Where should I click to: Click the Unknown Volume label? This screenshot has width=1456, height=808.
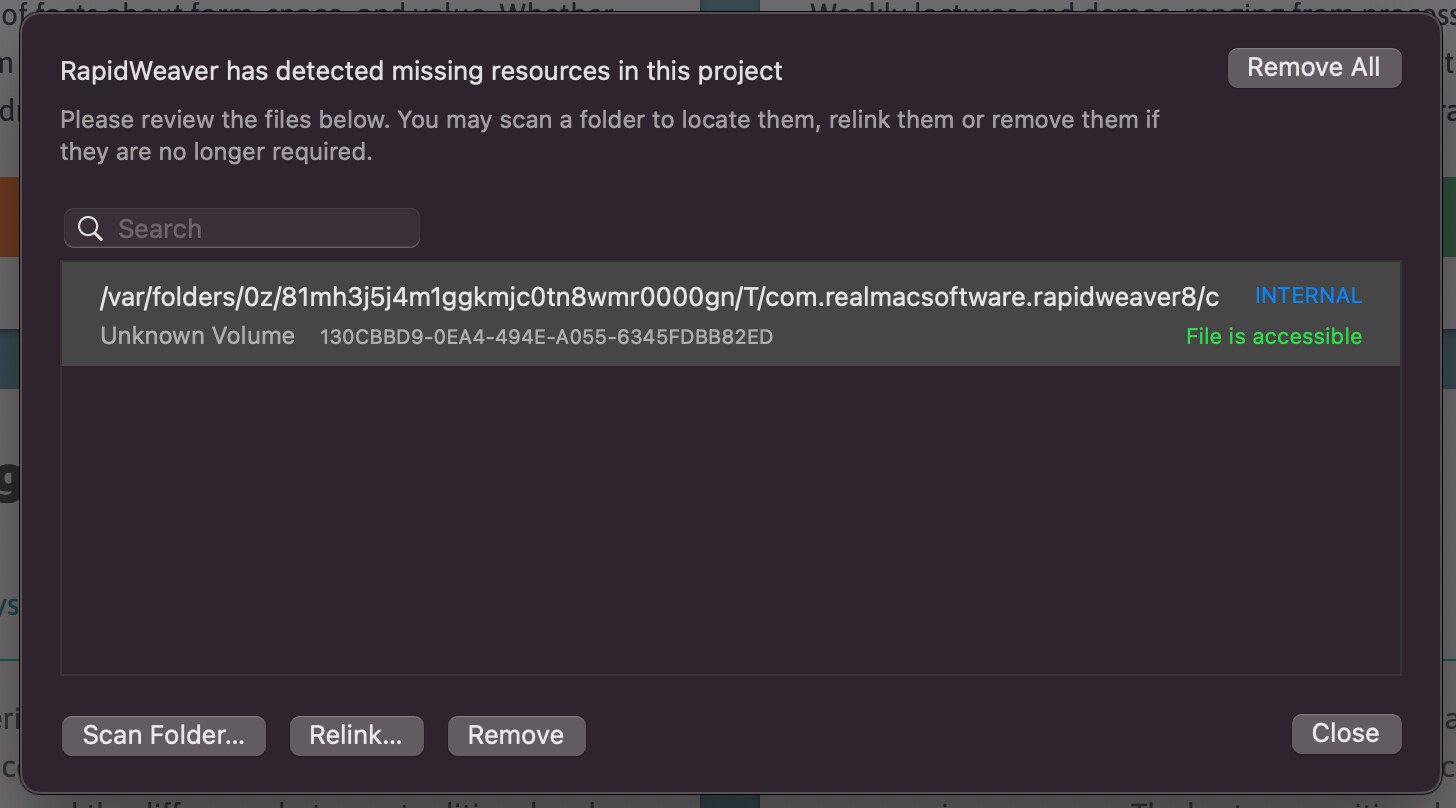coord(198,336)
